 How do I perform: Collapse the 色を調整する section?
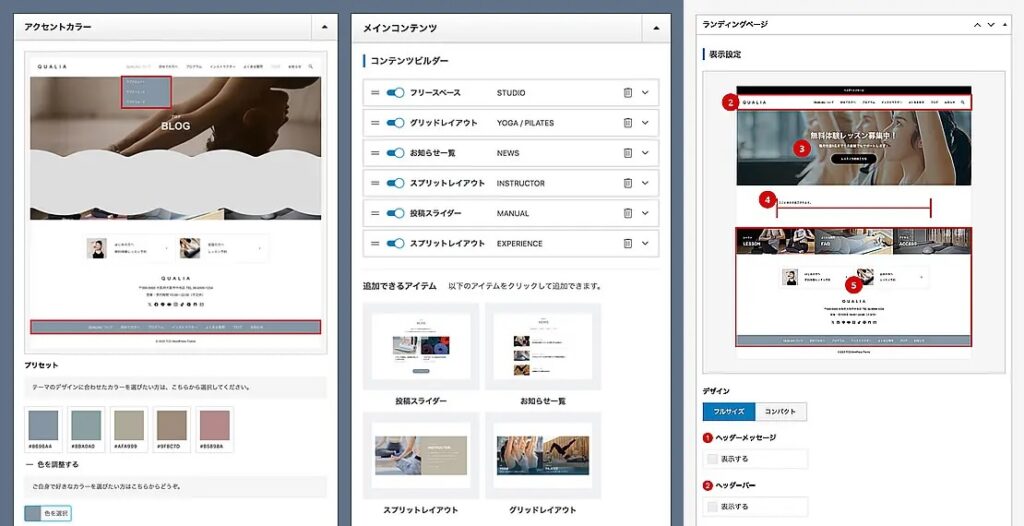point(52,465)
